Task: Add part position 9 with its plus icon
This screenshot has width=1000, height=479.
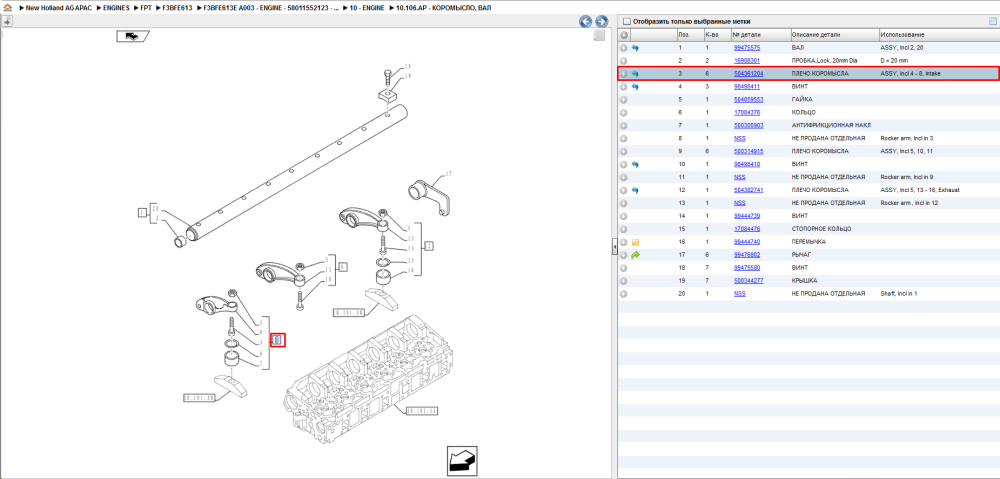Action: point(624,152)
